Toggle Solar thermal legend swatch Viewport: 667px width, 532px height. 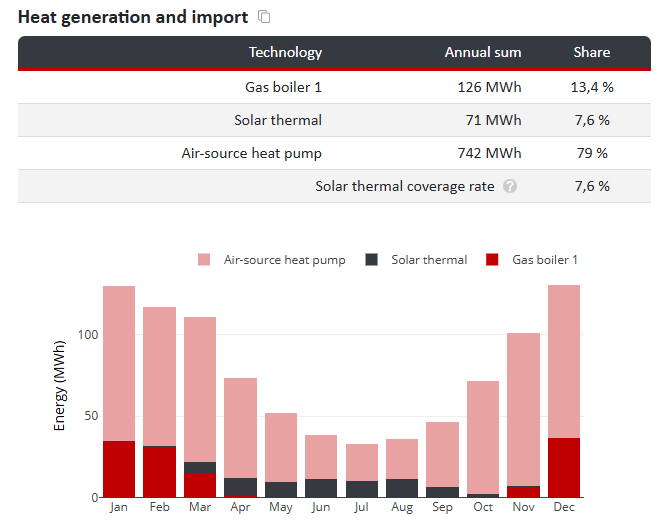click(x=371, y=259)
